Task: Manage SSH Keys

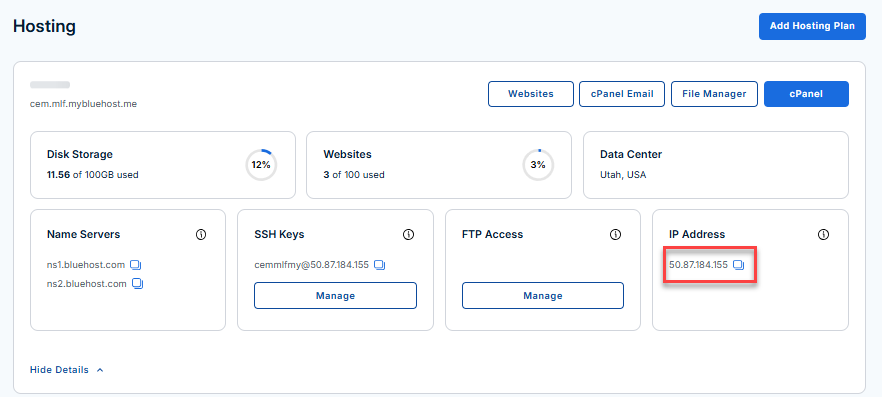Action: point(335,295)
